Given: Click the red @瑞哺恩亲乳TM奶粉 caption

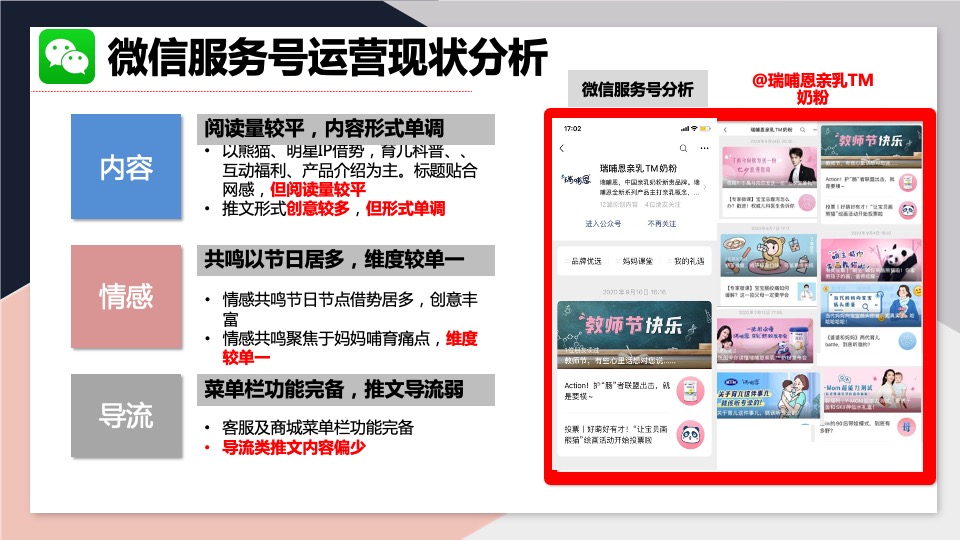Looking at the screenshot, I should point(812,89).
